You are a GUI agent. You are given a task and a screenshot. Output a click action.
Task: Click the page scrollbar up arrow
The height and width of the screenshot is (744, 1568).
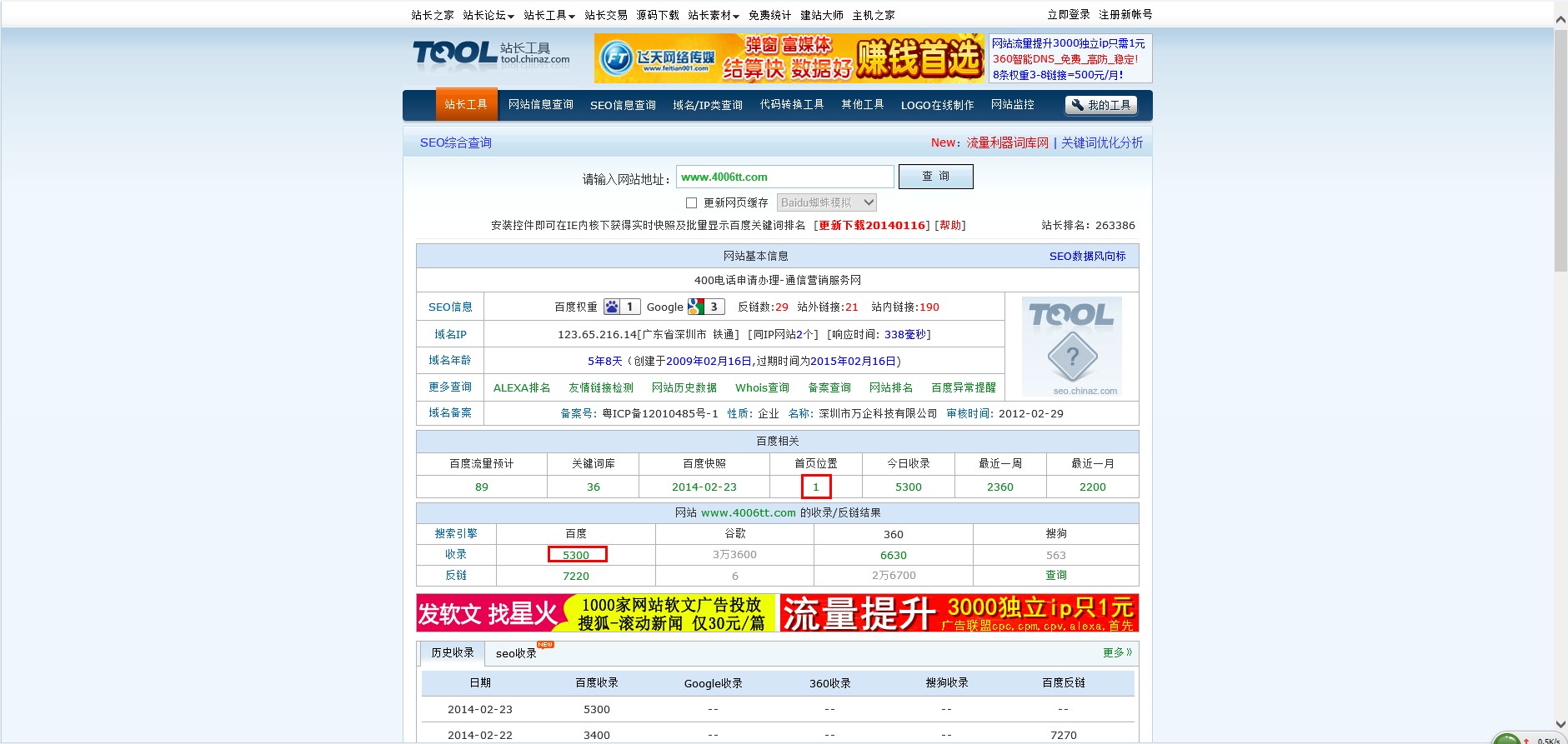click(1560, 19)
